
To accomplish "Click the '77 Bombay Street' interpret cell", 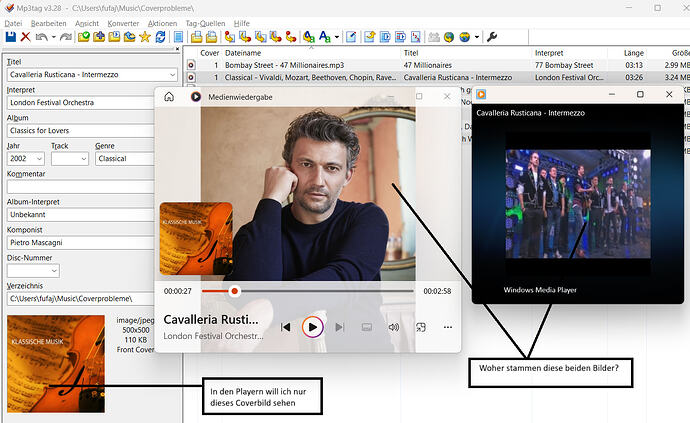I will 564,65.
